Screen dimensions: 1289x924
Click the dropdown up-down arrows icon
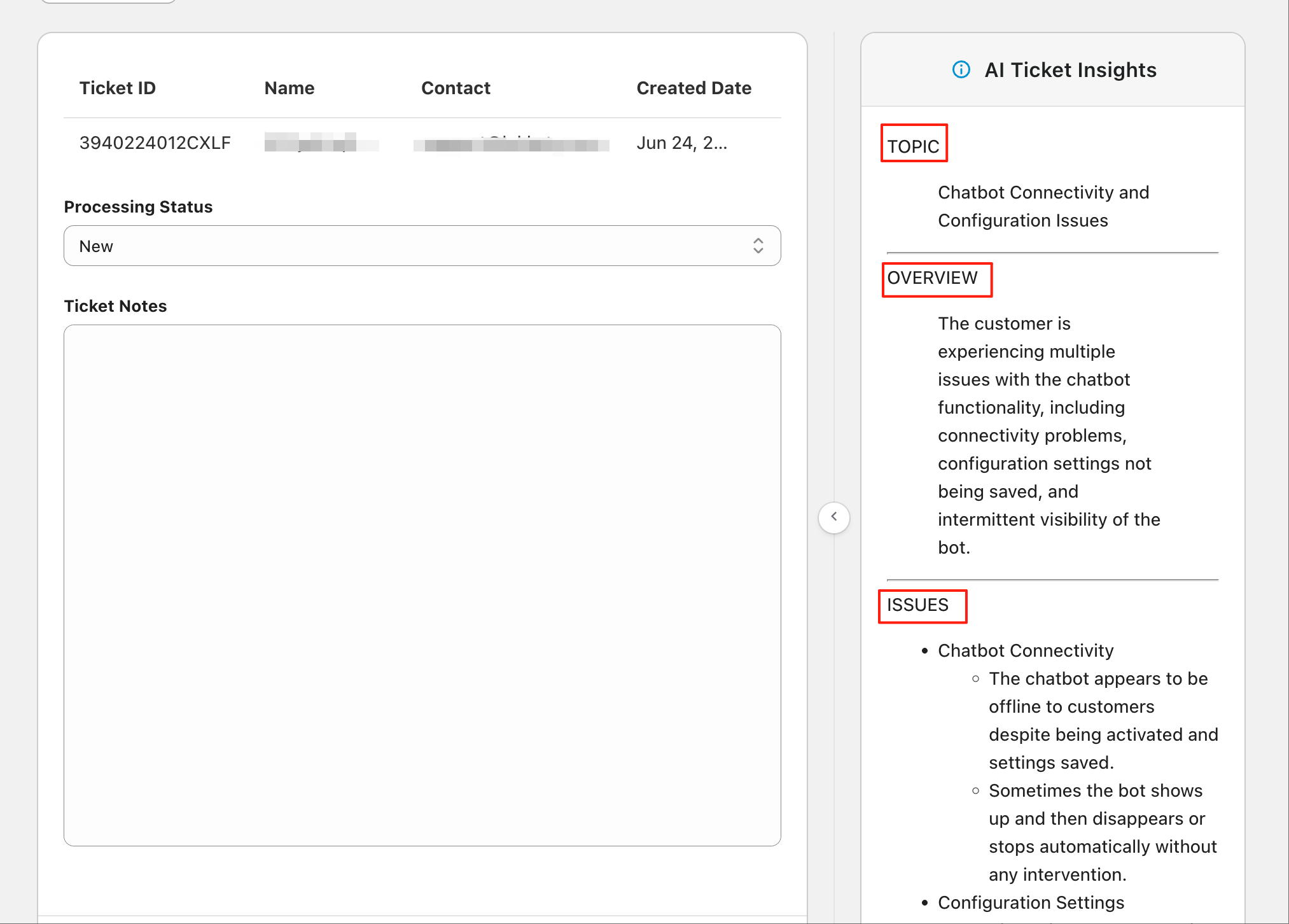758,246
